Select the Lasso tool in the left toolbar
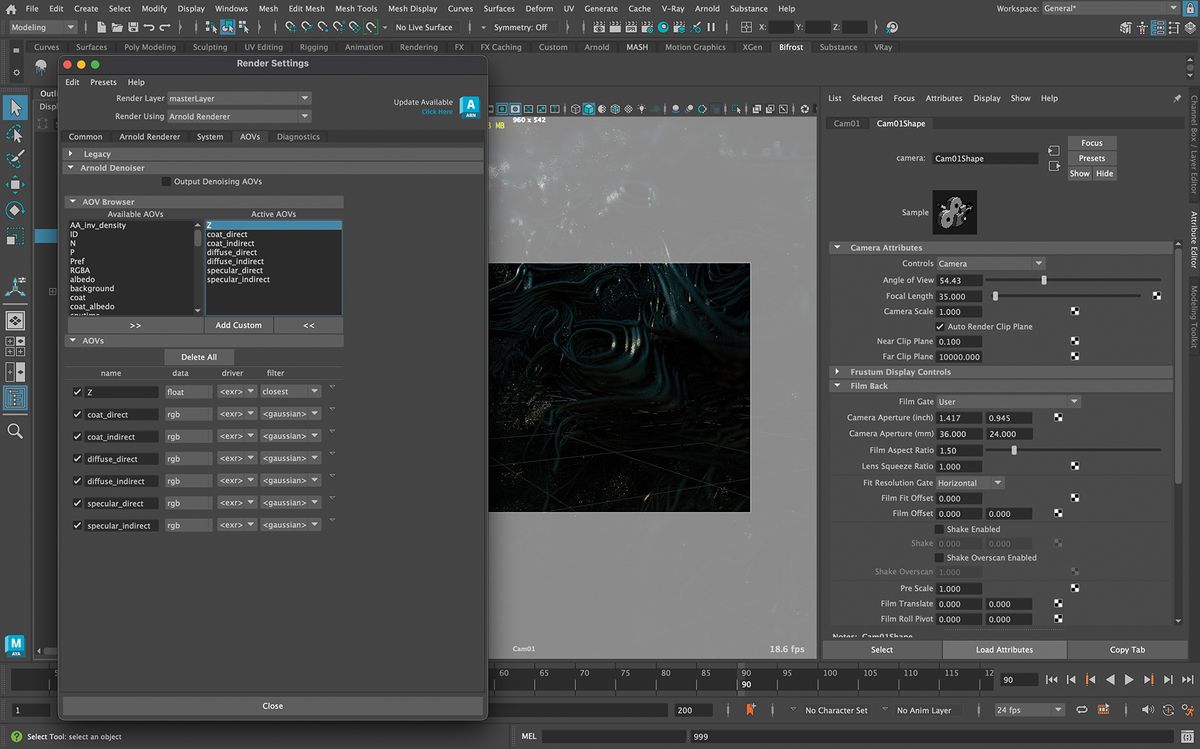Viewport: 1200px width, 749px height. pyautogui.click(x=15, y=133)
